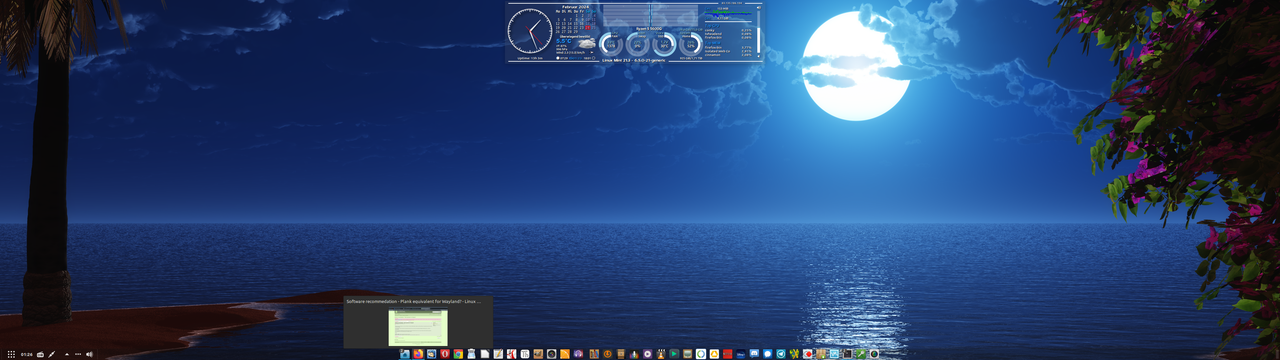Launch Telegram from the dock
This screenshot has height=360, width=1280.
(781, 354)
